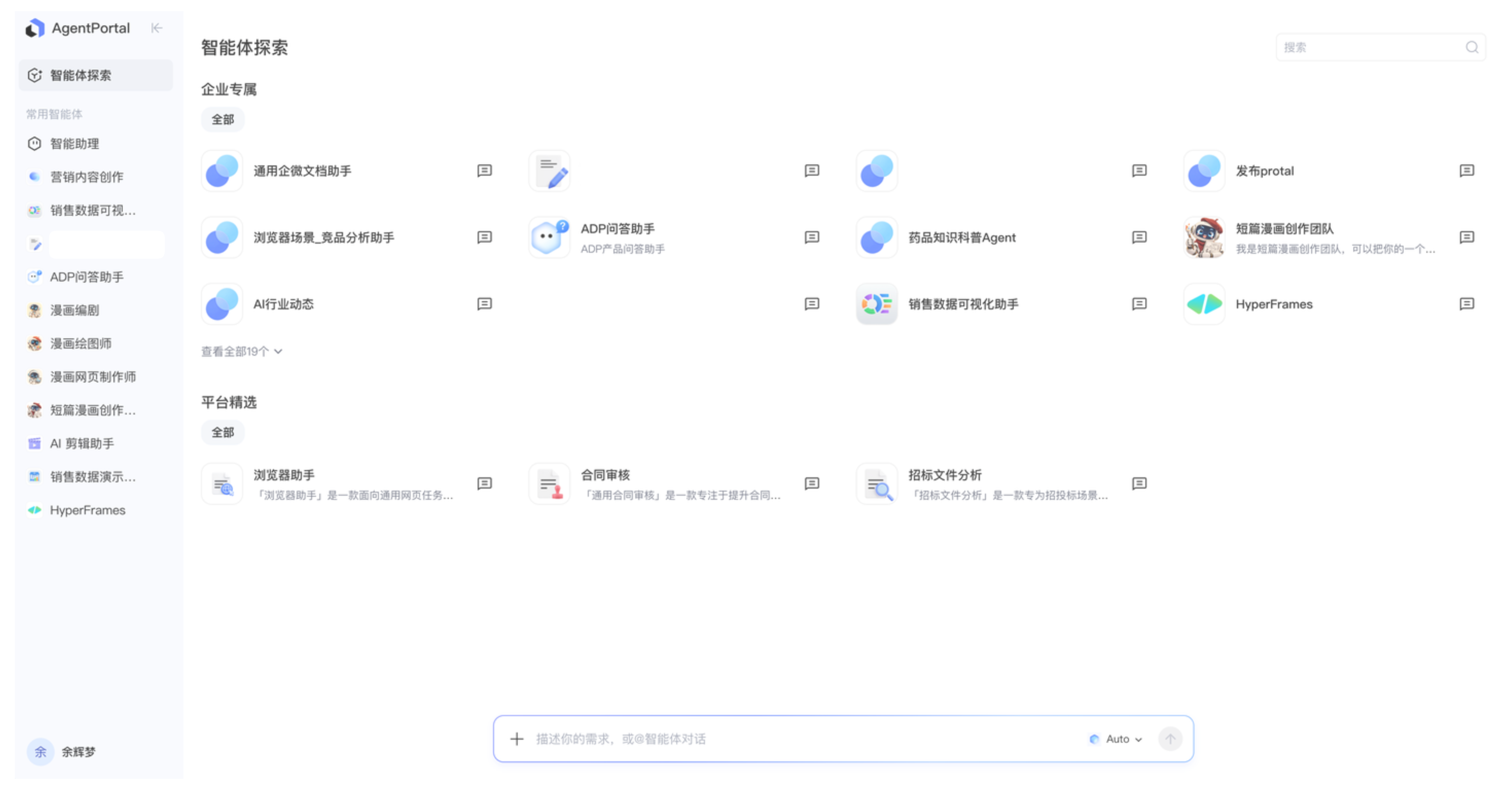Click the 短篇漫画创作团队 avatar thumbnail
1512x790 pixels.
[1204, 237]
